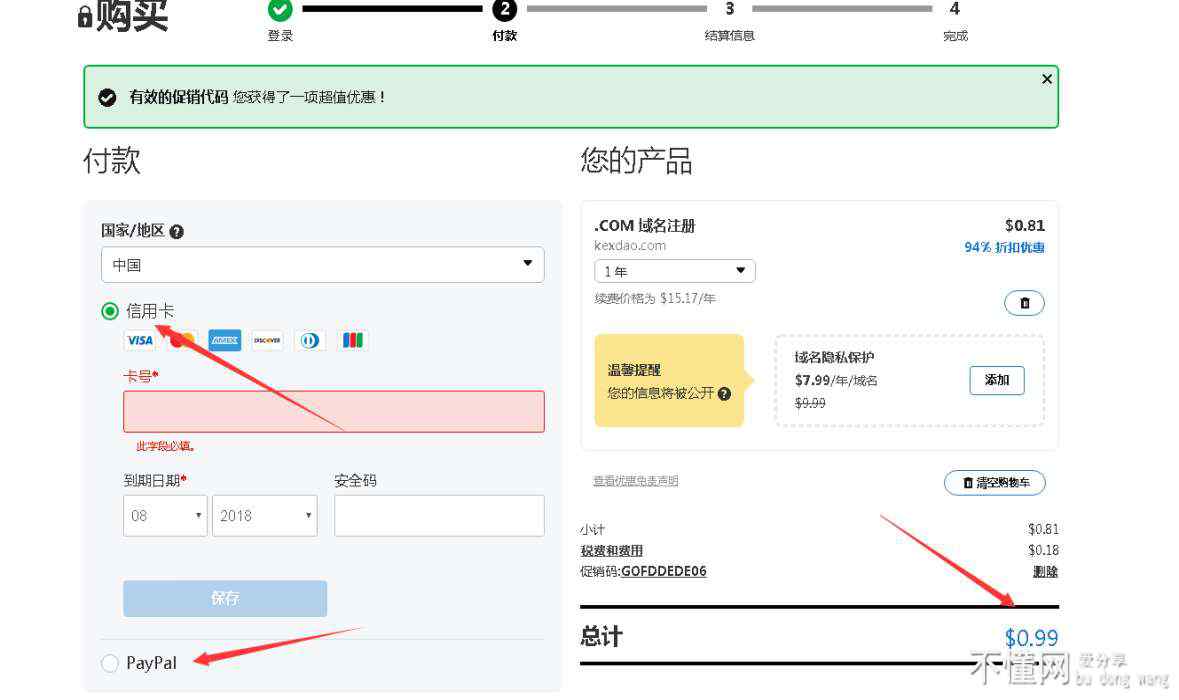Screen dimensions: 1179x700
Task: Click the promo code GOFDDEDE06 link
Action: [x=664, y=571]
